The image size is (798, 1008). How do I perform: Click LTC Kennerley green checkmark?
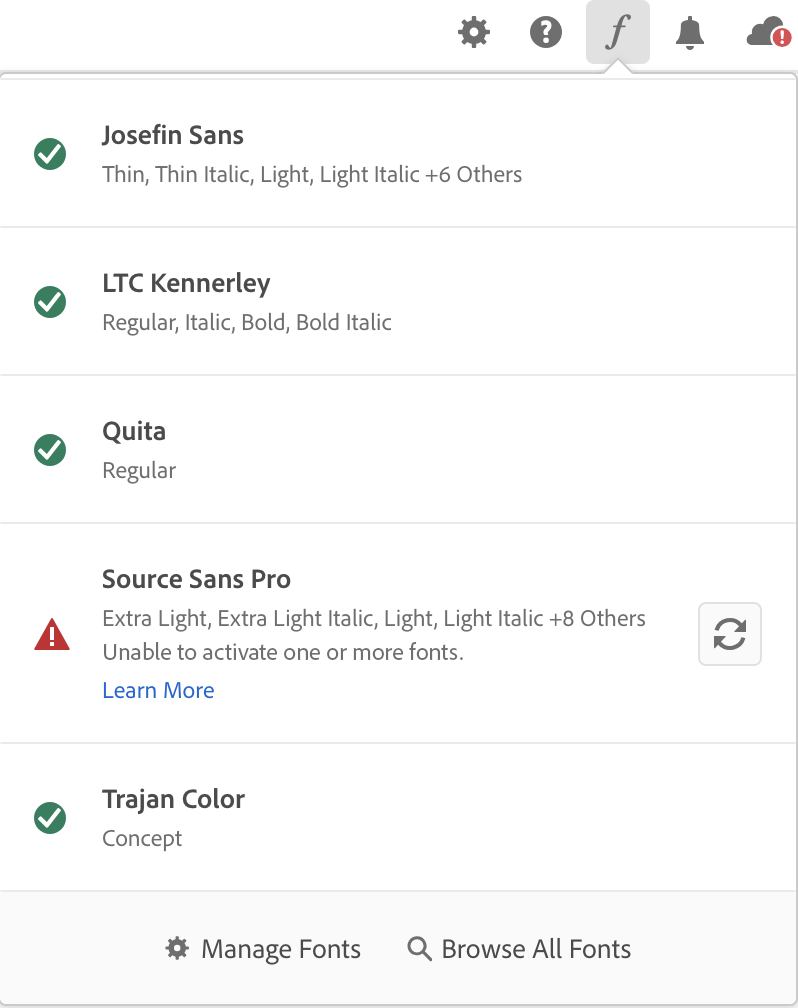point(50,301)
